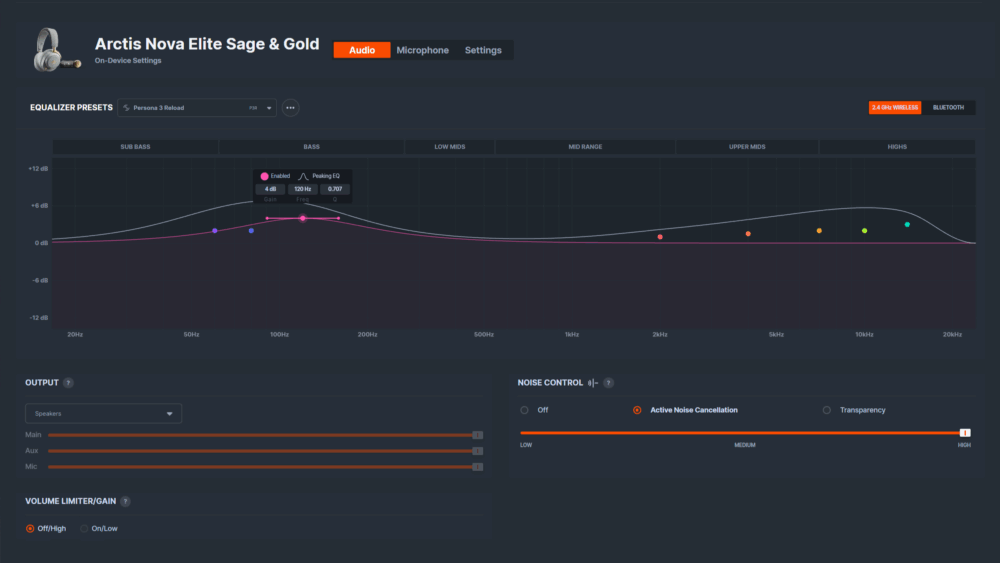
Task: Click the Noise Control help icon
Action: [608, 383]
